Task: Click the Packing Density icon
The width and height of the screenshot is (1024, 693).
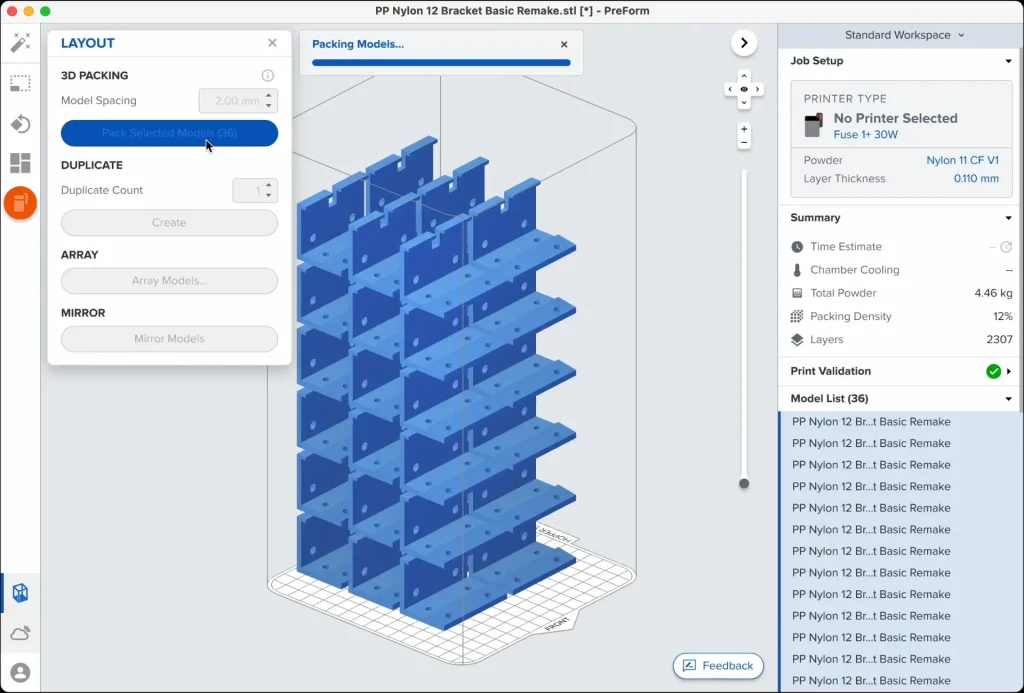Action: click(x=797, y=317)
